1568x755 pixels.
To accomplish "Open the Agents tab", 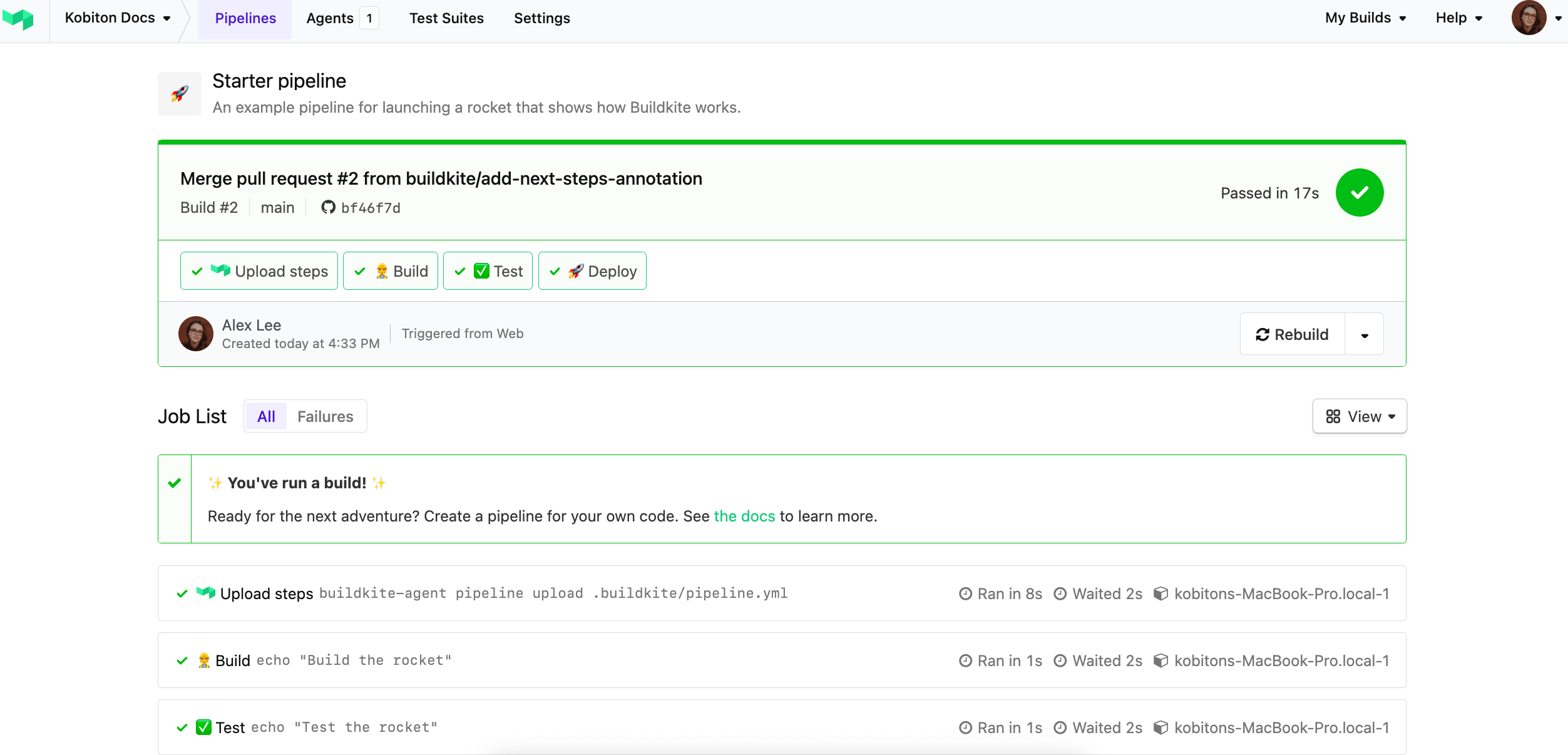I will click(330, 19).
